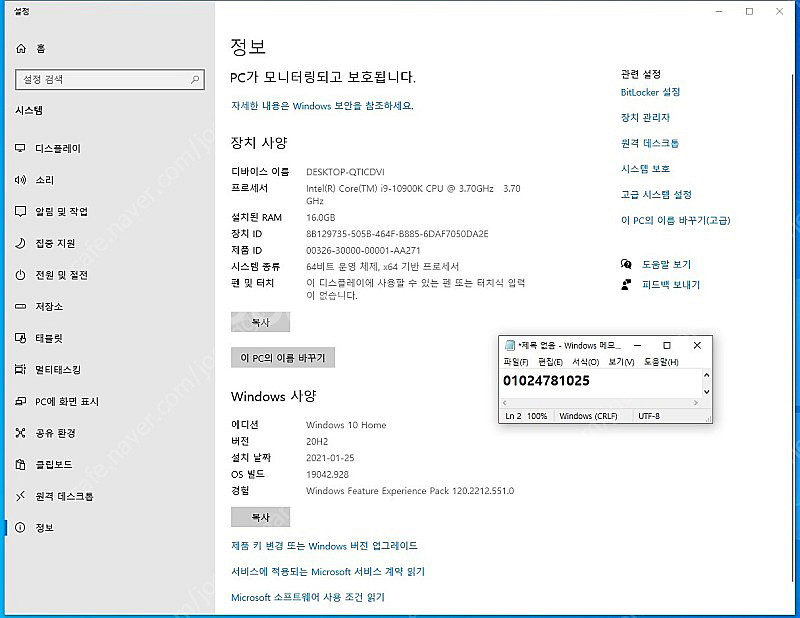
Task: Select Notifications & actions icon
Action: [x=20, y=212]
